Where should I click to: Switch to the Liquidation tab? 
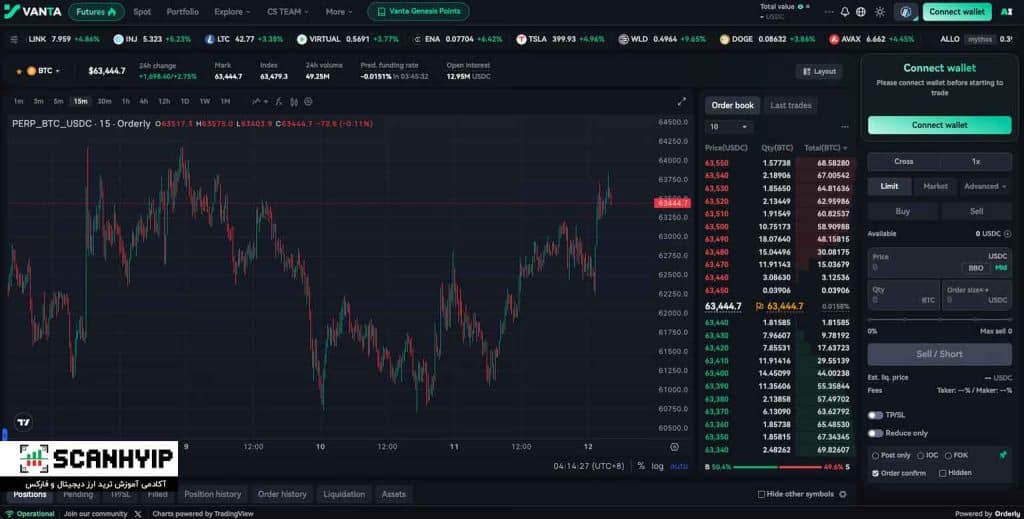coord(344,494)
